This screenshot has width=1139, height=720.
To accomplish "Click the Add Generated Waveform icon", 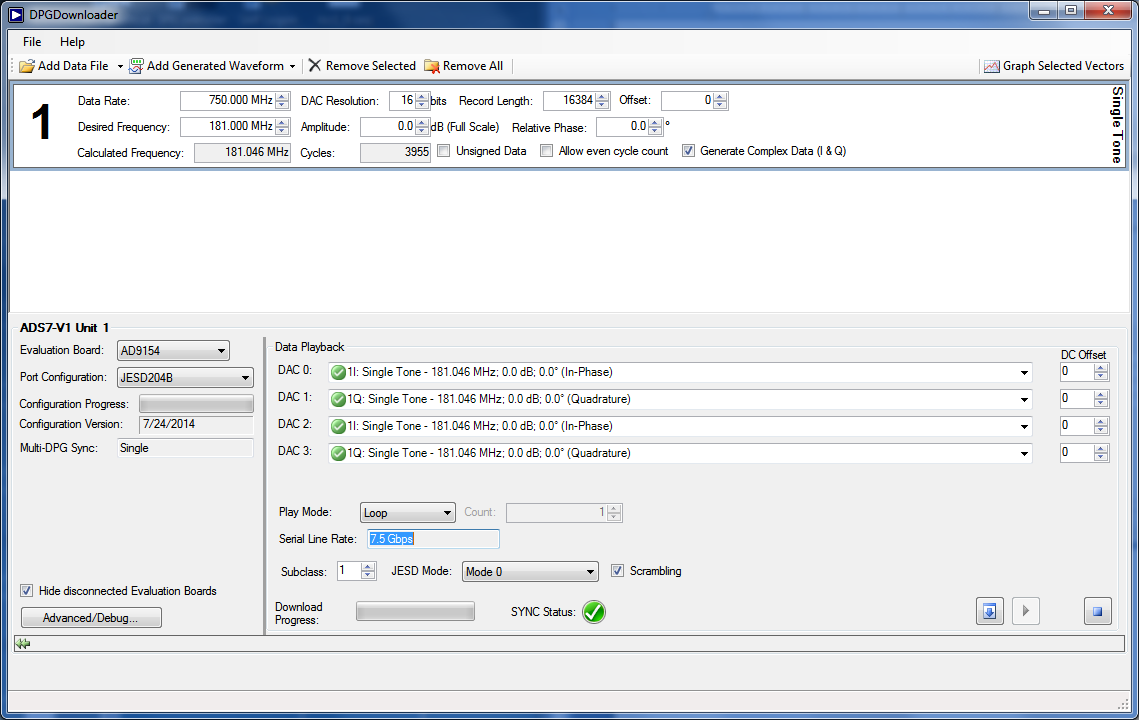I will click(136, 66).
